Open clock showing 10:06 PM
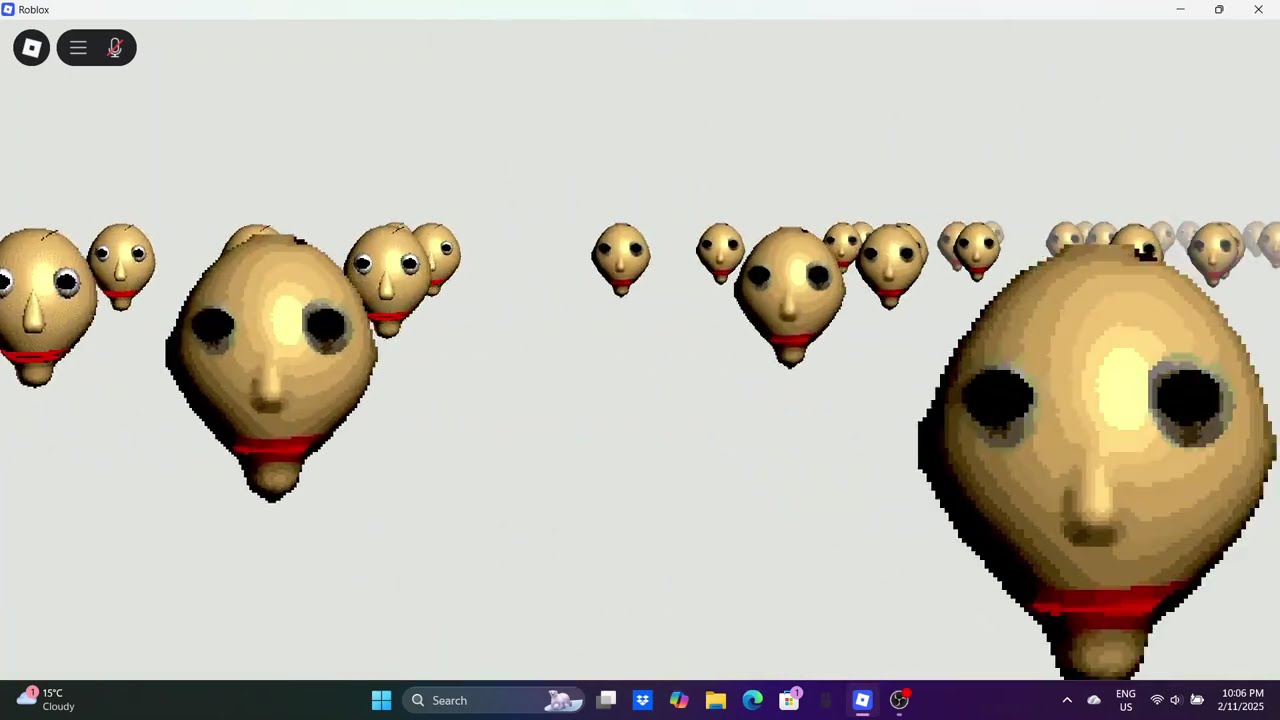The image size is (1280, 720). pyautogui.click(x=1242, y=700)
